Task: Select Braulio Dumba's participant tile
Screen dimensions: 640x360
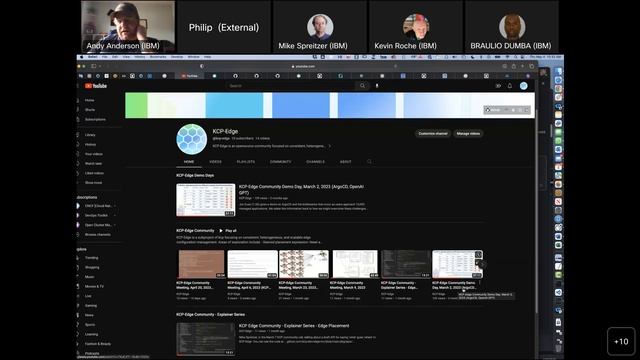Action: 512,27
